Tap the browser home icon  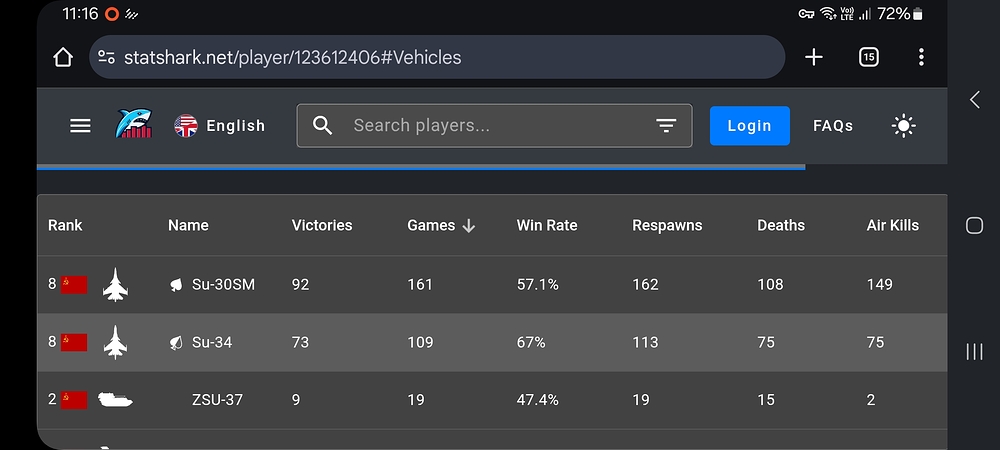pyautogui.click(x=62, y=57)
